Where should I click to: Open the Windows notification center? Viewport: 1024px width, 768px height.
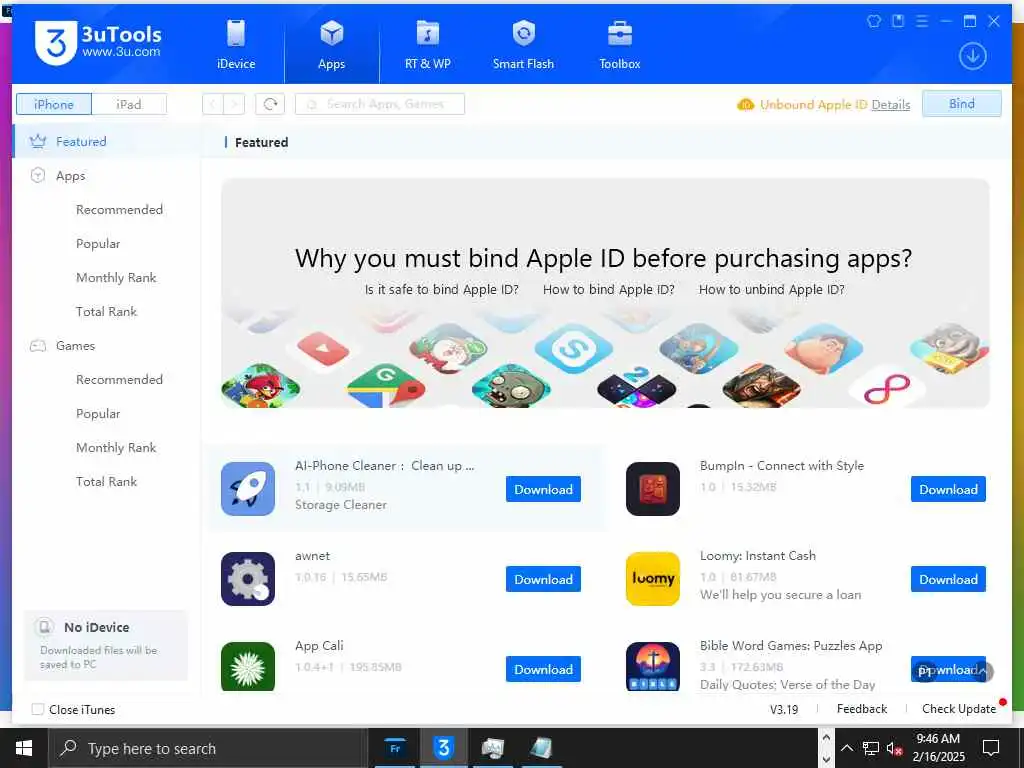(x=991, y=748)
